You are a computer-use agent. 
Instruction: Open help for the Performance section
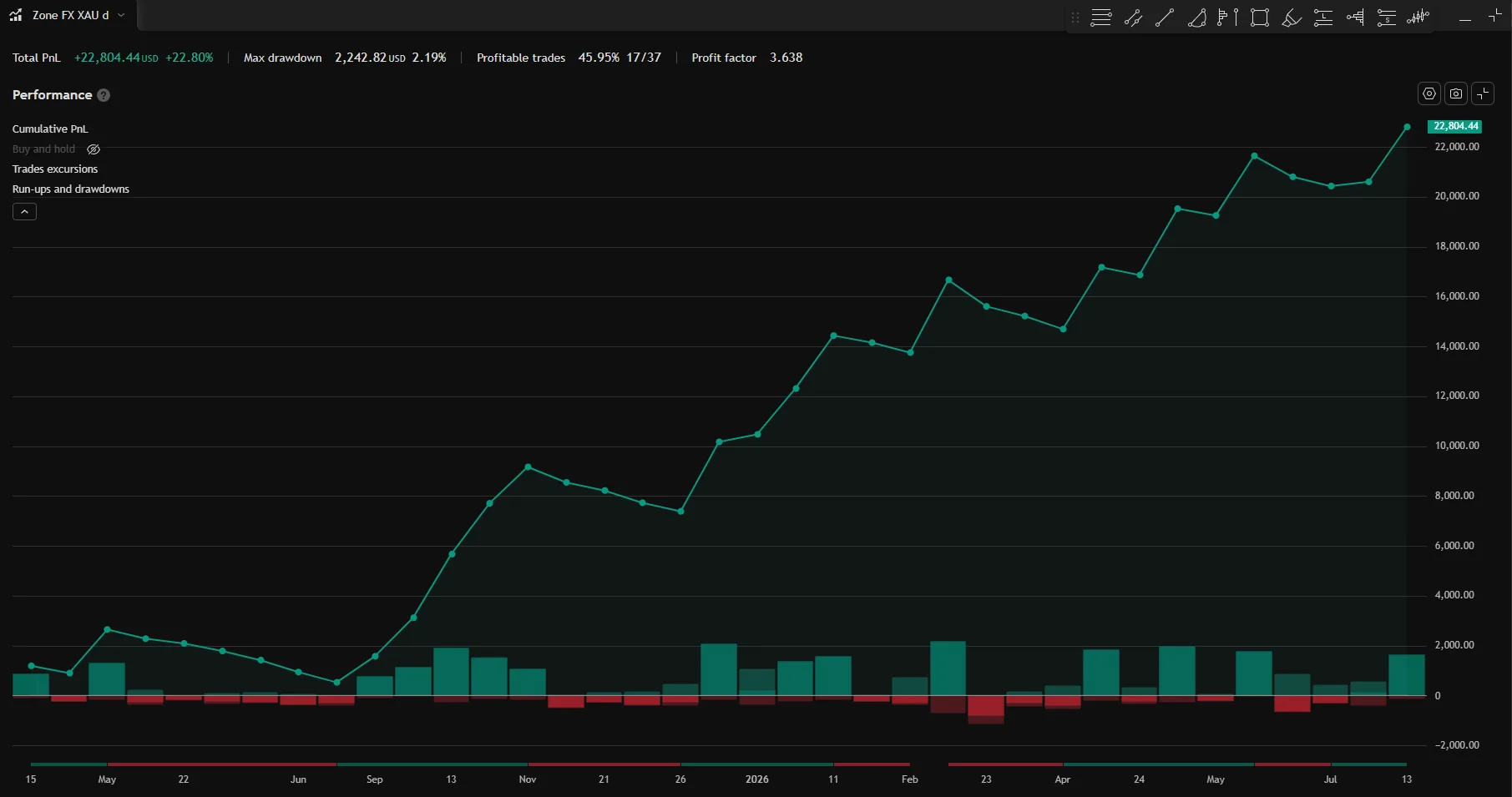[104, 95]
